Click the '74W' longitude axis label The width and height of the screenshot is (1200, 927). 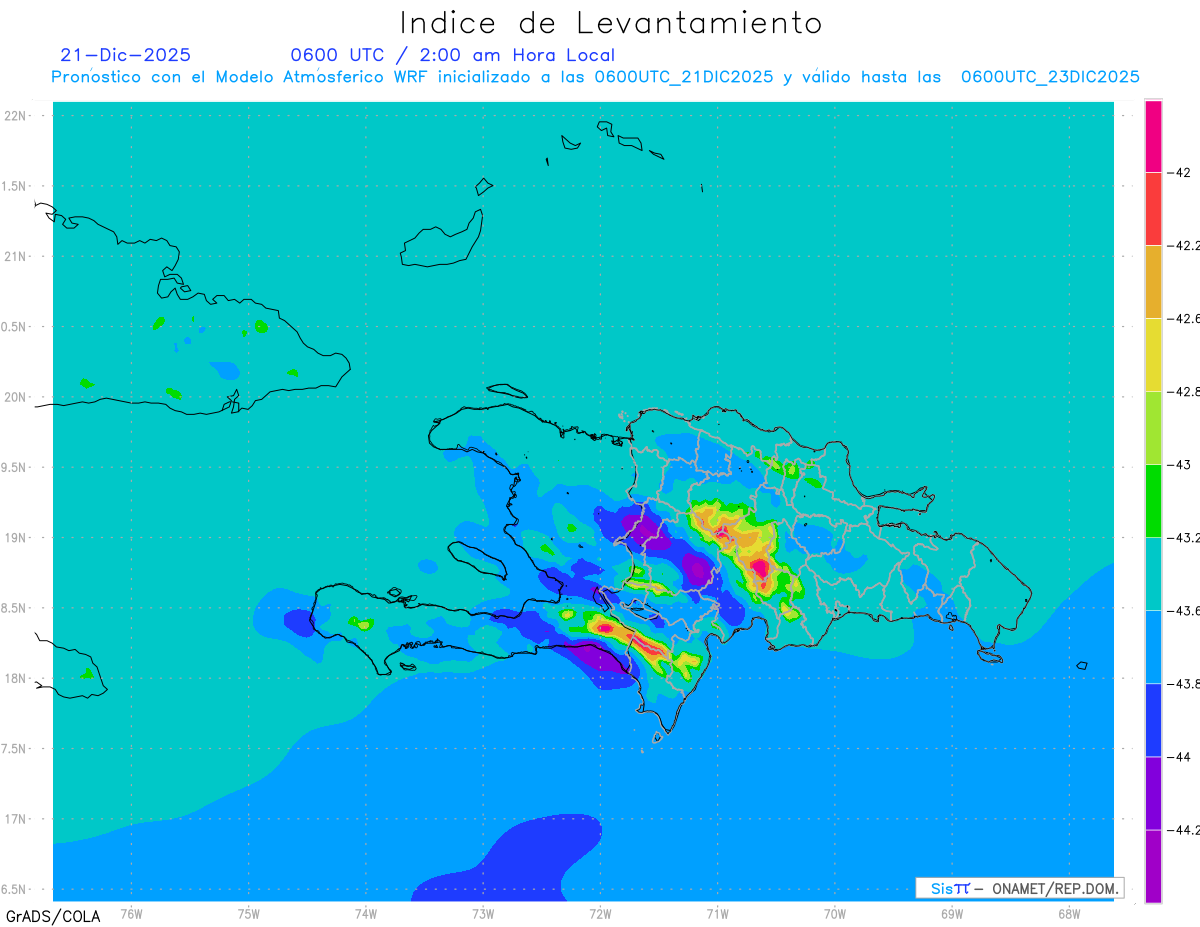(366, 914)
